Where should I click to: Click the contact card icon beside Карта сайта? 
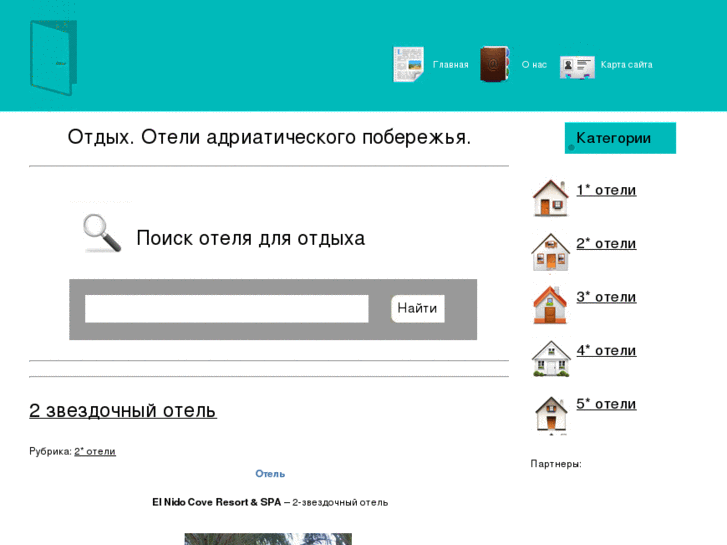tap(577, 67)
